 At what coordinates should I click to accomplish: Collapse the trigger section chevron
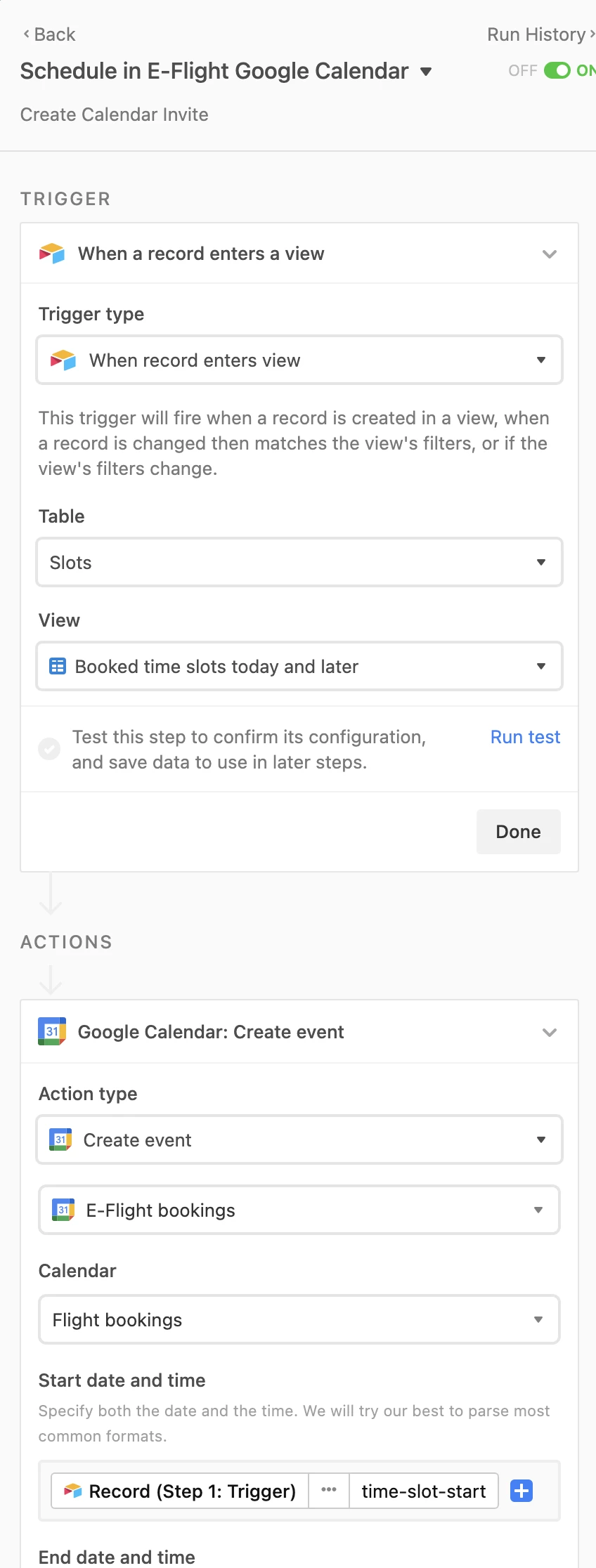(550, 254)
